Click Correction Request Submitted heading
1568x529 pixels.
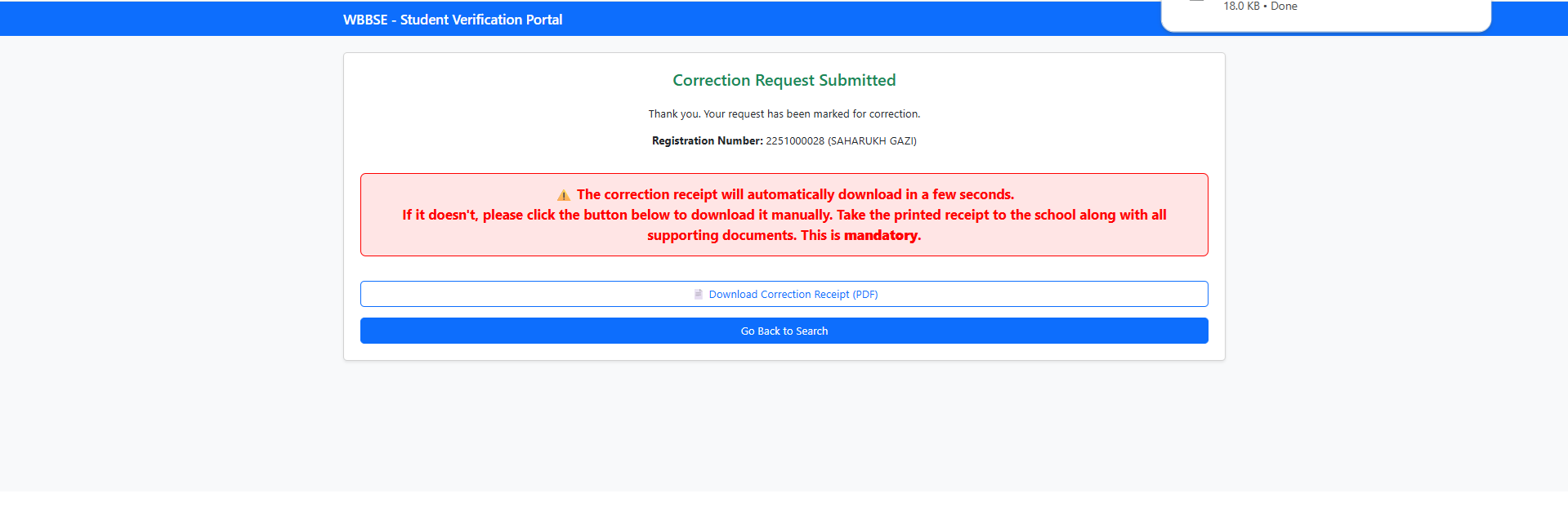784,80
